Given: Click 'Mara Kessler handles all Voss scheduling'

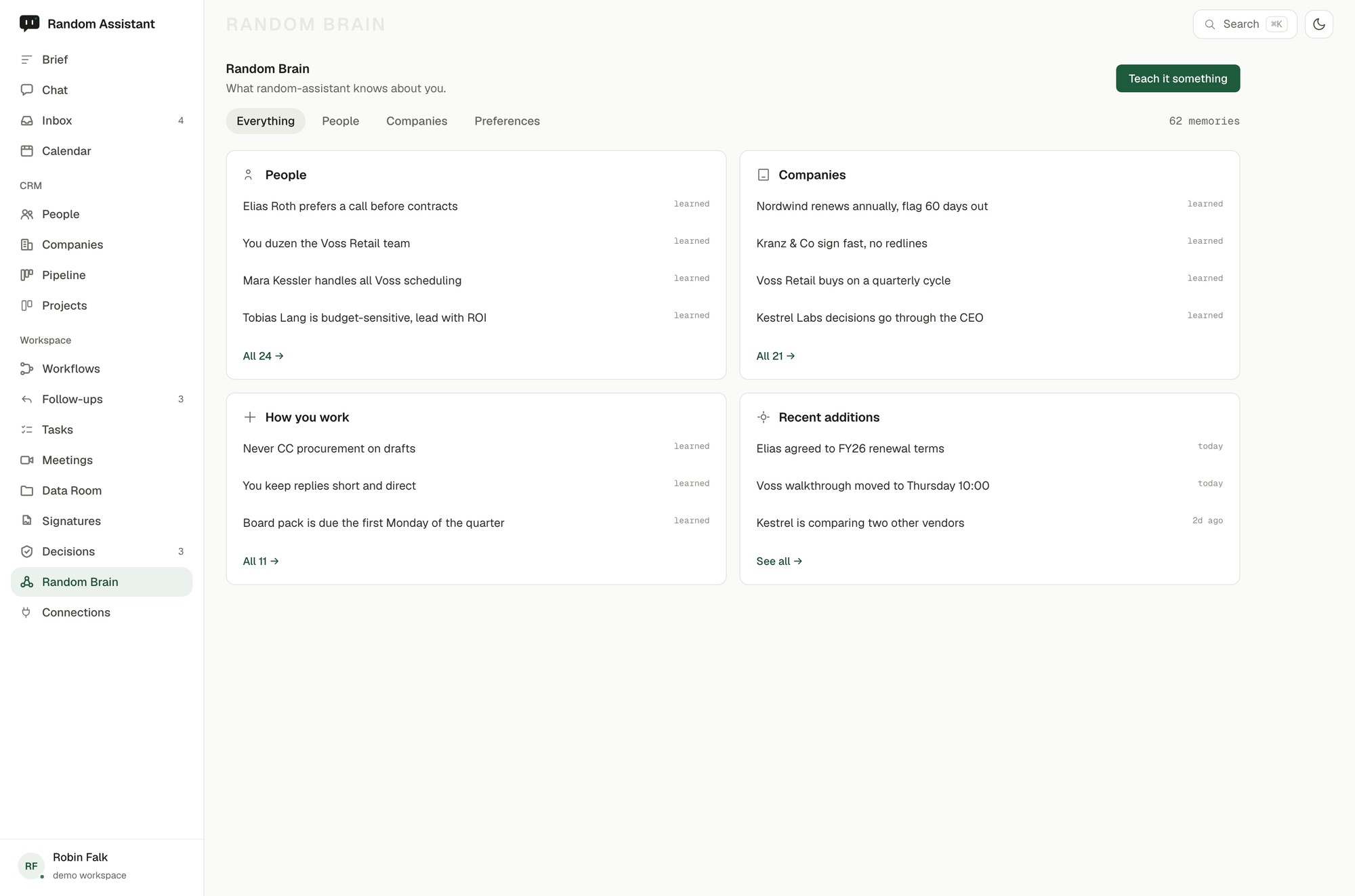Looking at the screenshot, I should [x=352, y=281].
